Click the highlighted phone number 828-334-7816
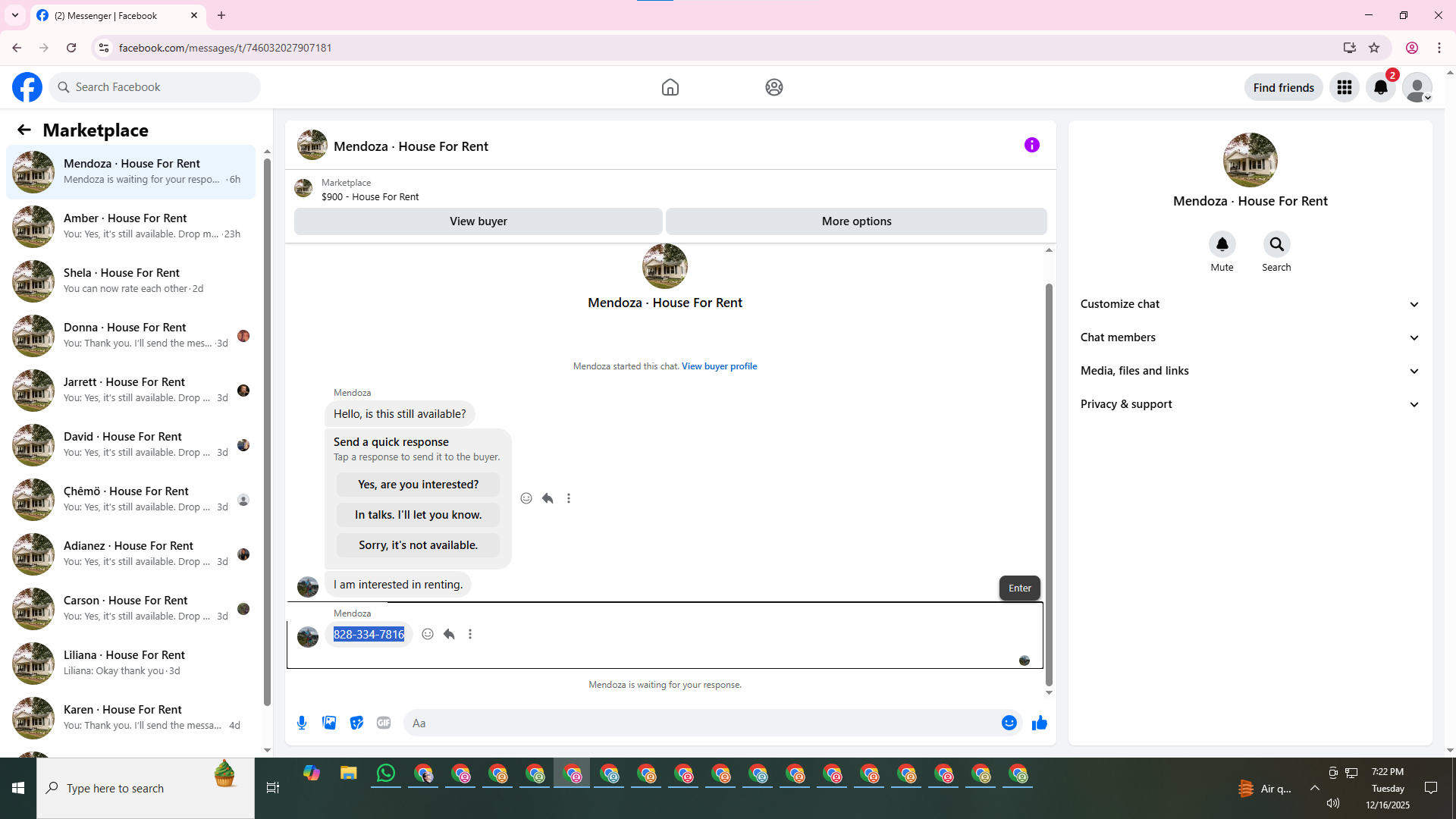Viewport: 1456px width, 819px height. (x=369, y=635)
